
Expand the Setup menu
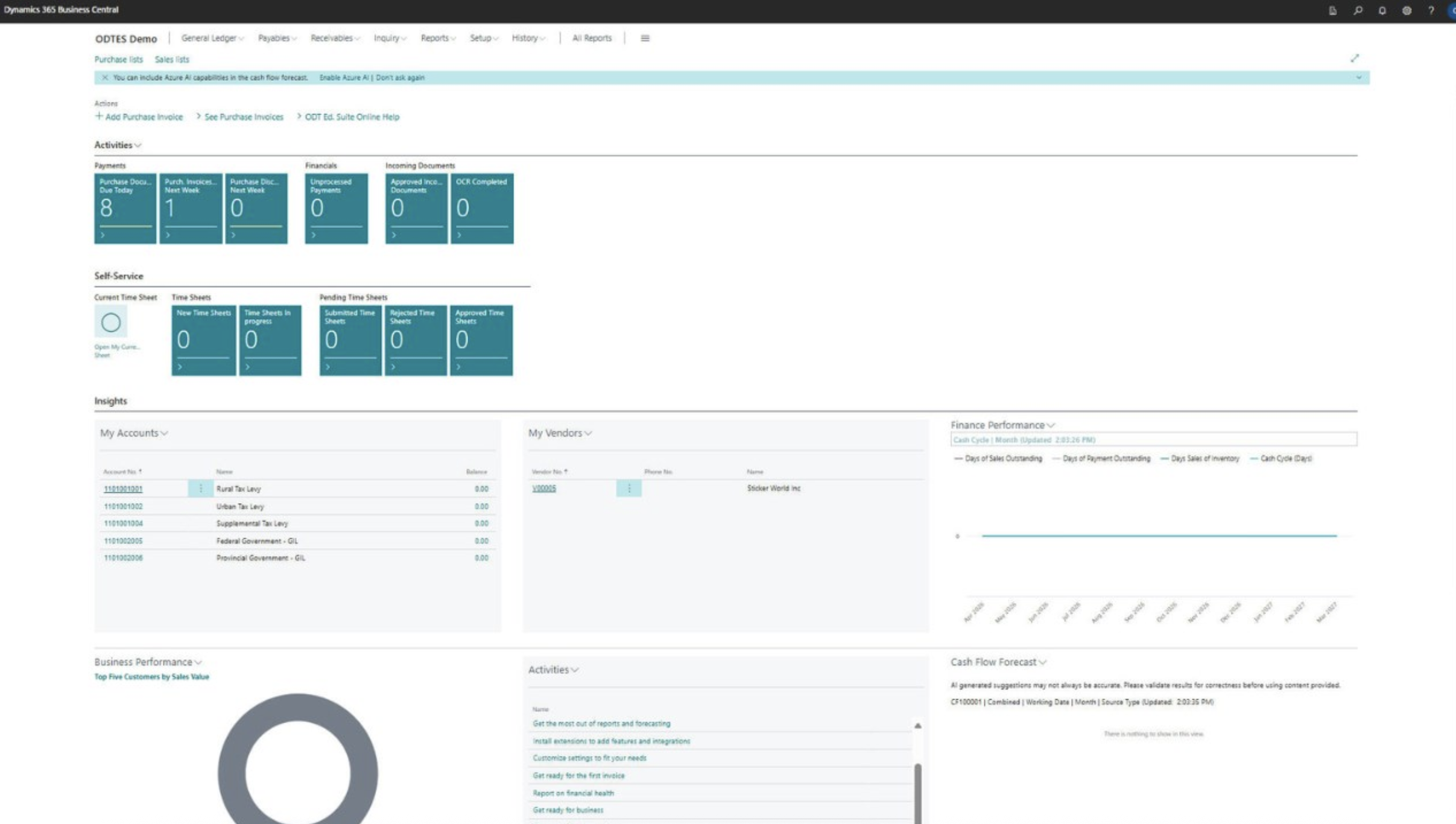coord(484,38)
